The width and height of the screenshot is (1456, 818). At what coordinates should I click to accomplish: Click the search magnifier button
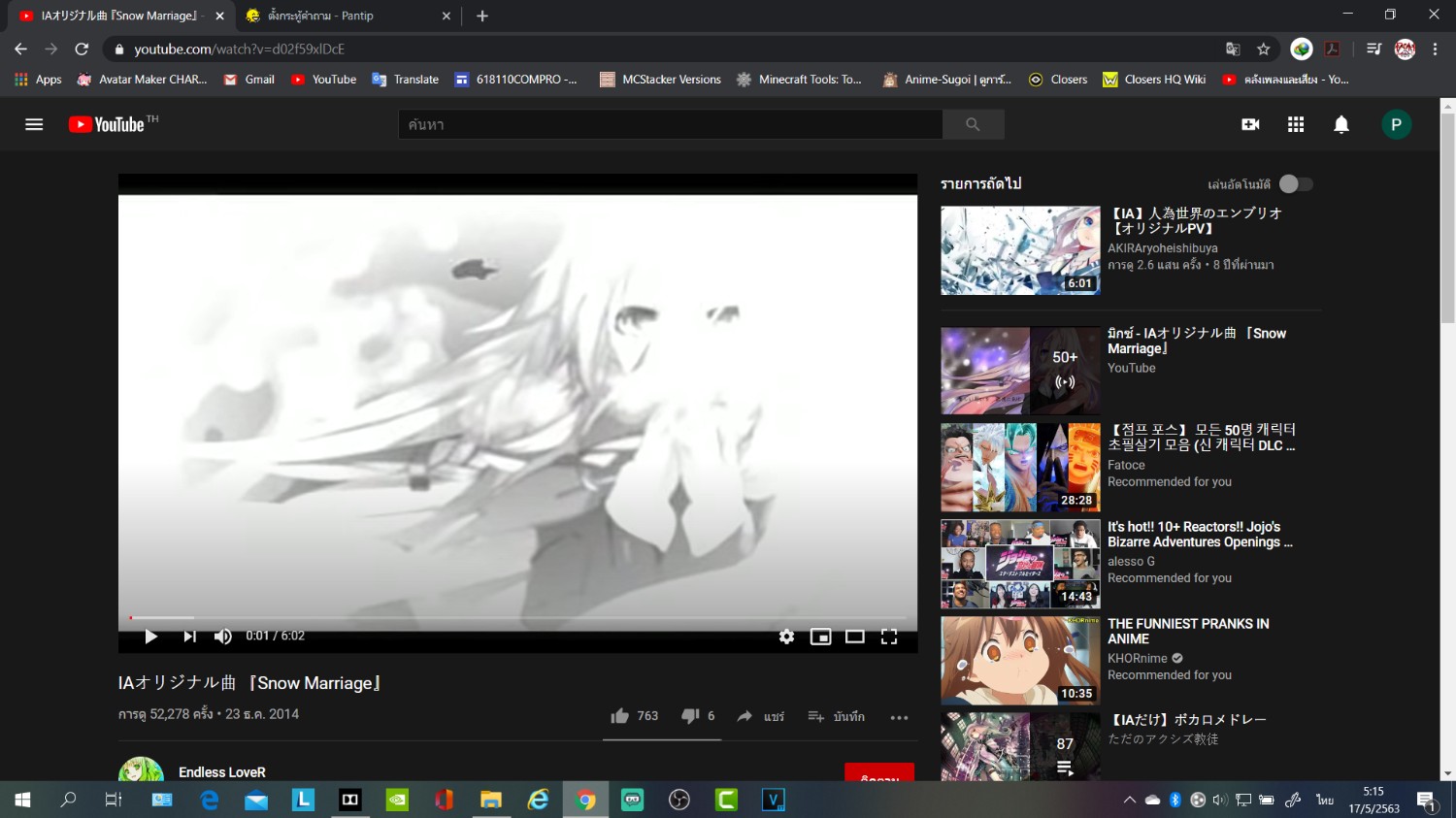click(x=973, y=124)
